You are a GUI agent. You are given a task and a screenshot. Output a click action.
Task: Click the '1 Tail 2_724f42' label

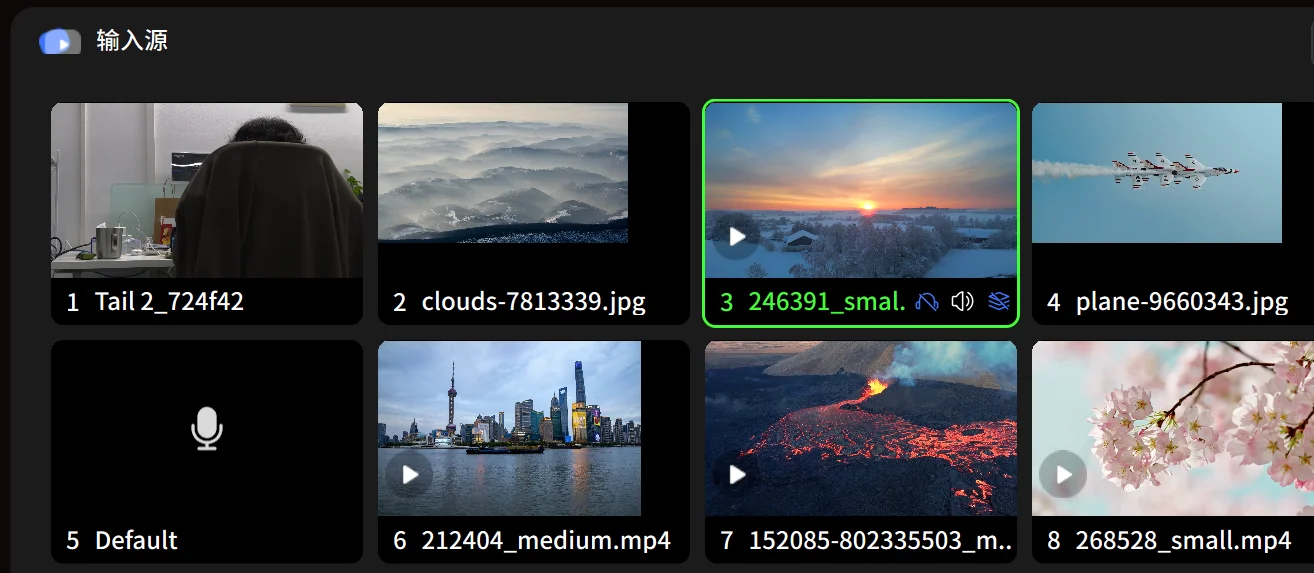155,302
